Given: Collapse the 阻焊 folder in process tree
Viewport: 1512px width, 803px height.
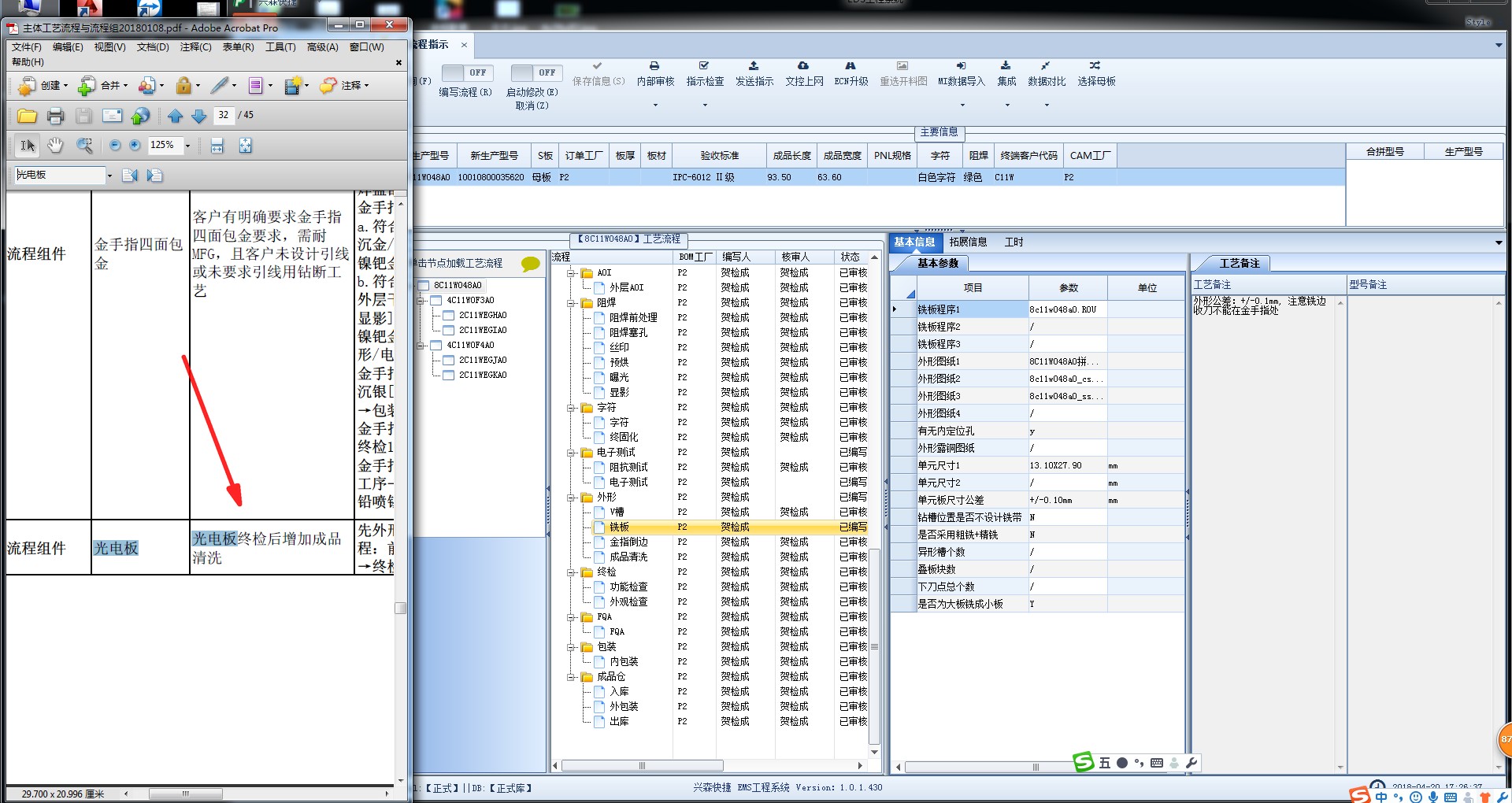Looking at the screenshot, I should [571, 303].
